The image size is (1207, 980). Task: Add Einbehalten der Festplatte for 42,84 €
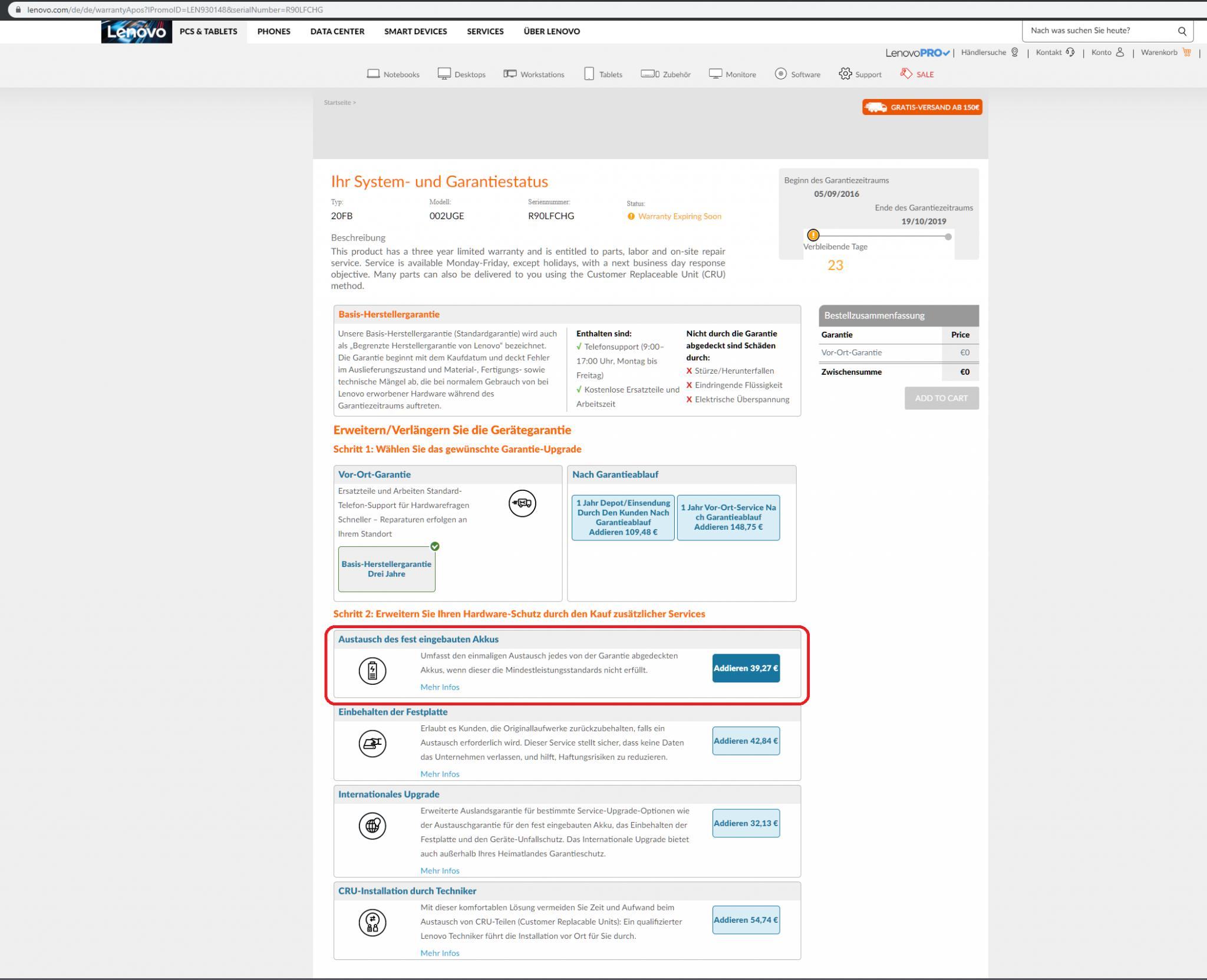(x=746, y=741)
